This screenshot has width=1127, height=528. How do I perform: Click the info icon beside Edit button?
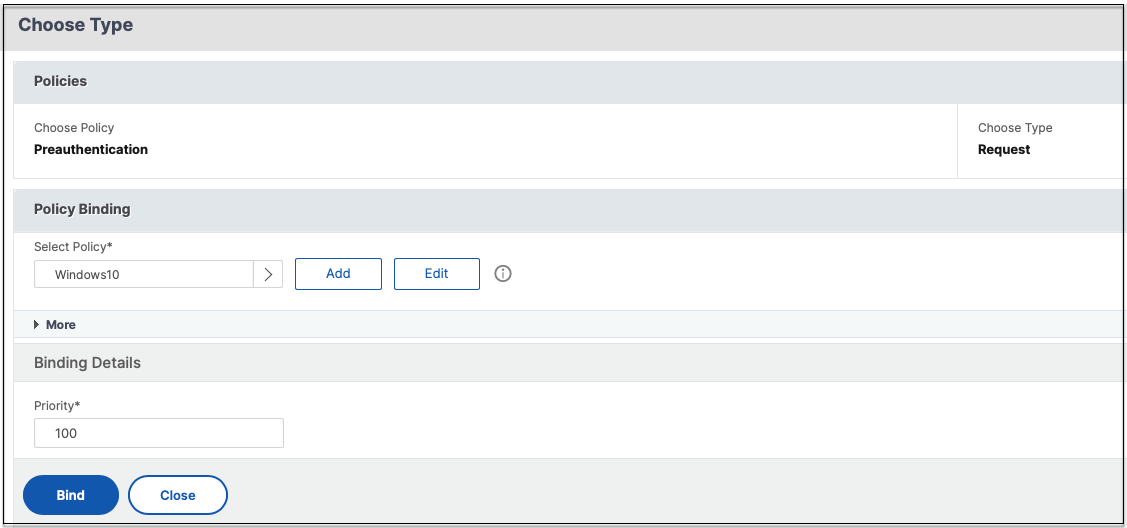(503, 274)
